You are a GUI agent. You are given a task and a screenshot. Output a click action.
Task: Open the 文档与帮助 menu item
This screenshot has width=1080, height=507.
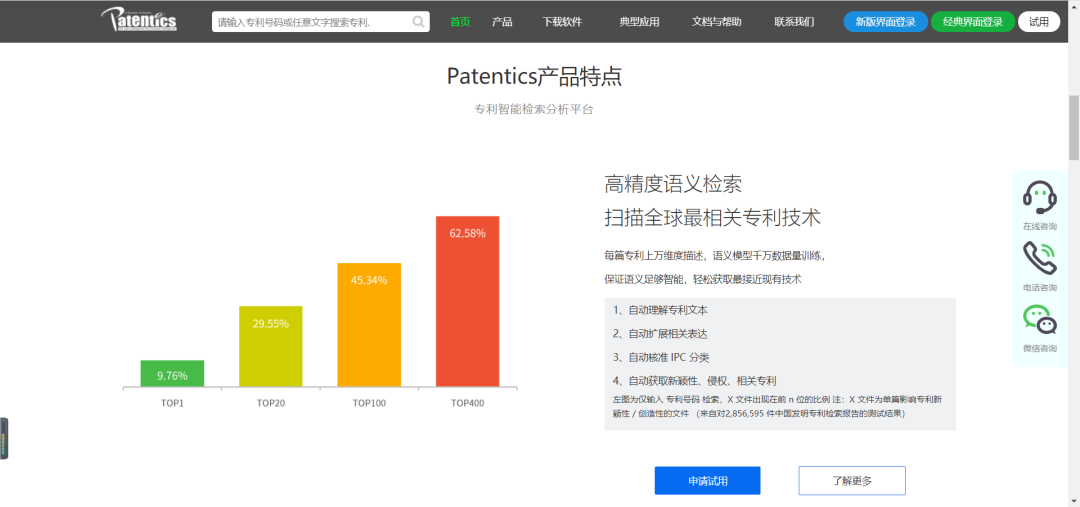(717, 21)
